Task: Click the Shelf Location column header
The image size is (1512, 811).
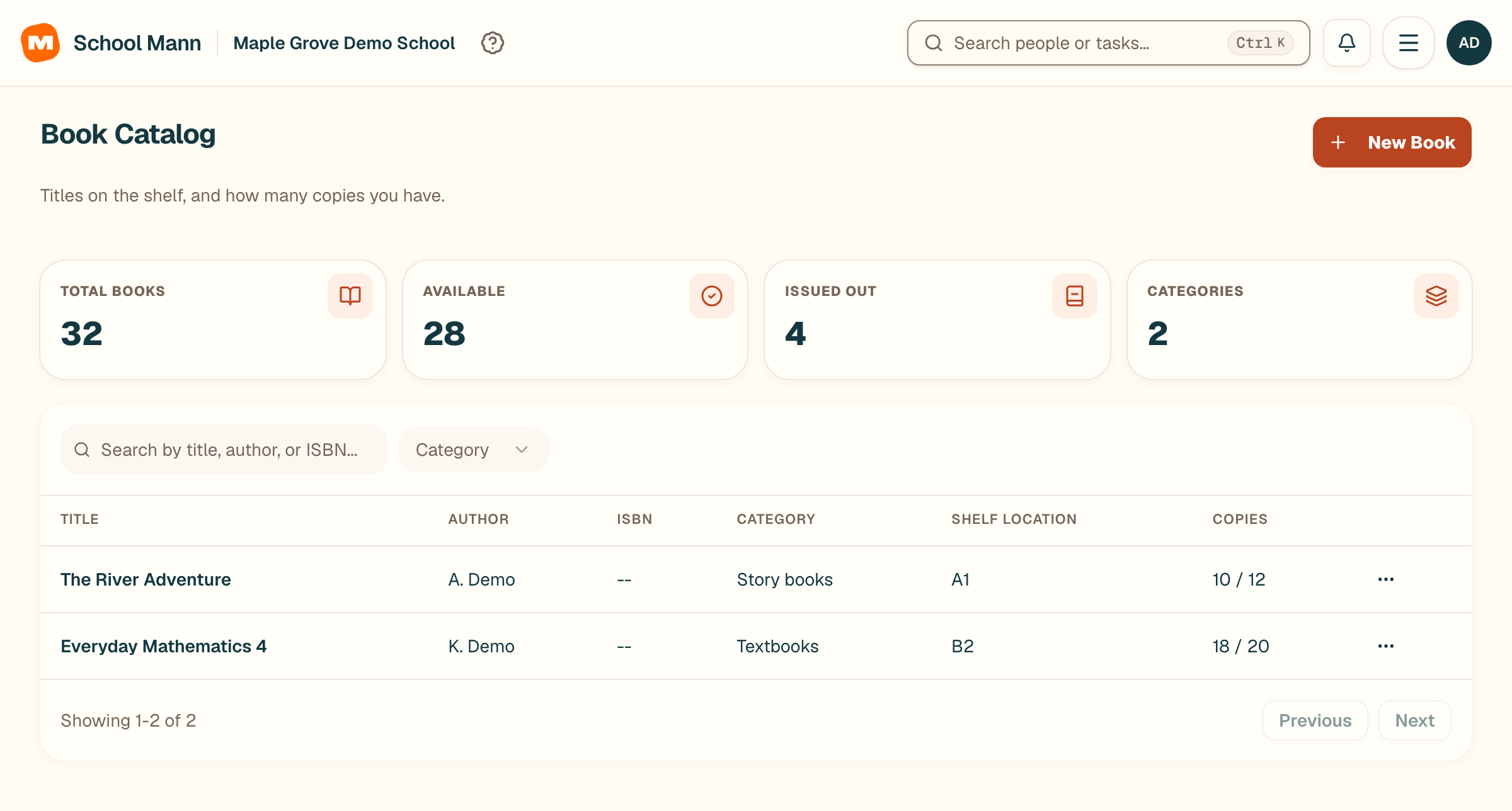Action: coord(1014,519)
